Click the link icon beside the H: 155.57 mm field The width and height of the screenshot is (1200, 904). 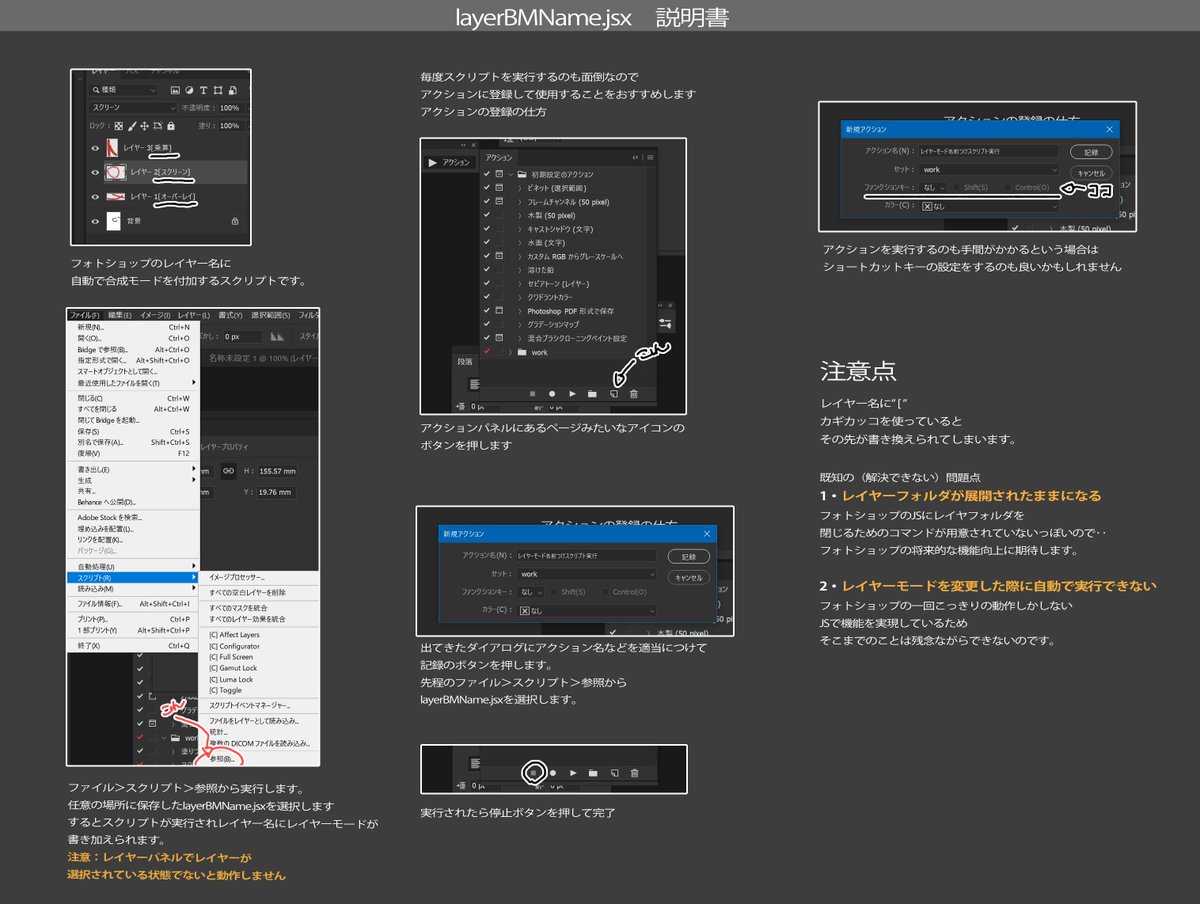(229, 469)
